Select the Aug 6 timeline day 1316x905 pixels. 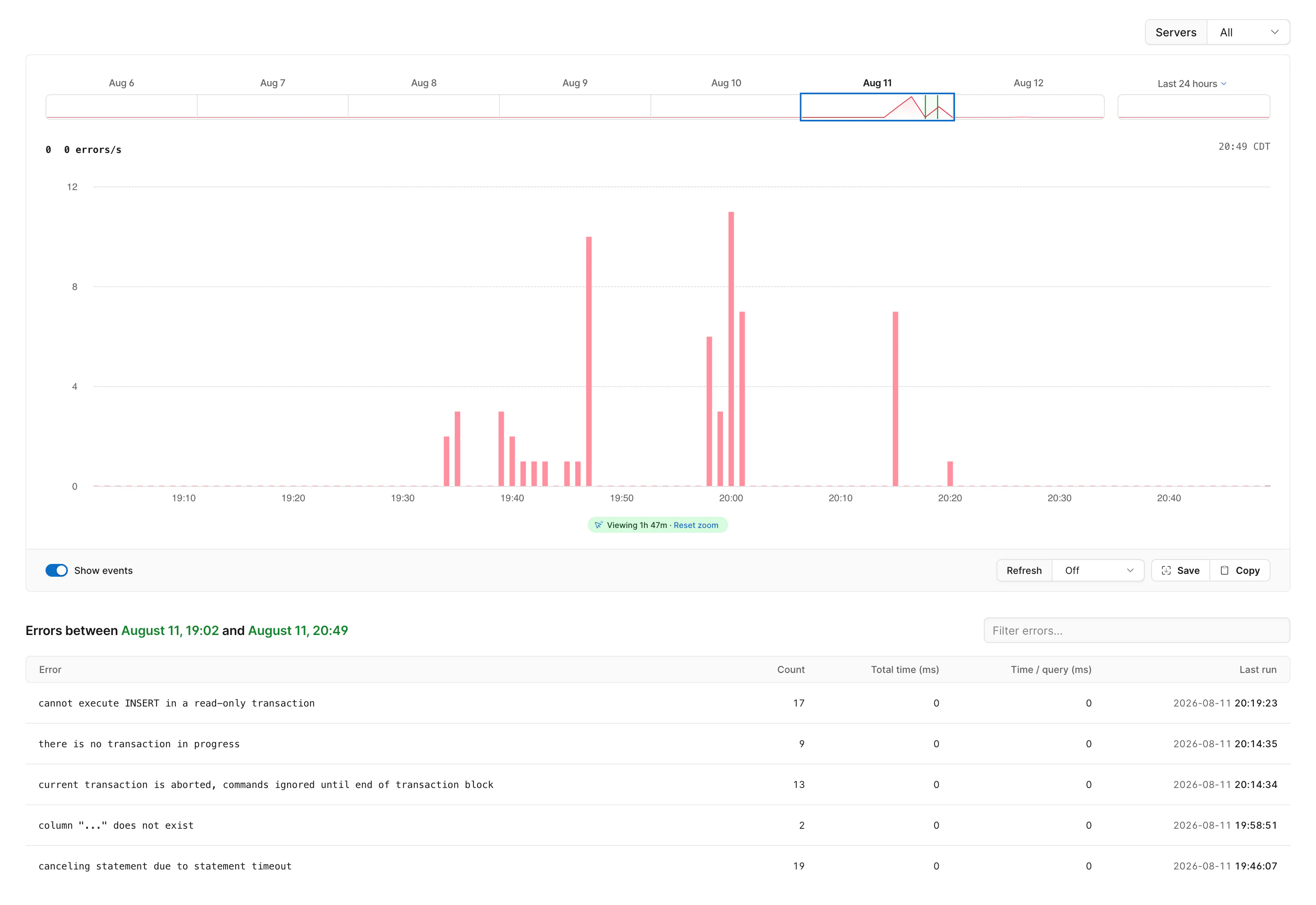coord(121,106)
